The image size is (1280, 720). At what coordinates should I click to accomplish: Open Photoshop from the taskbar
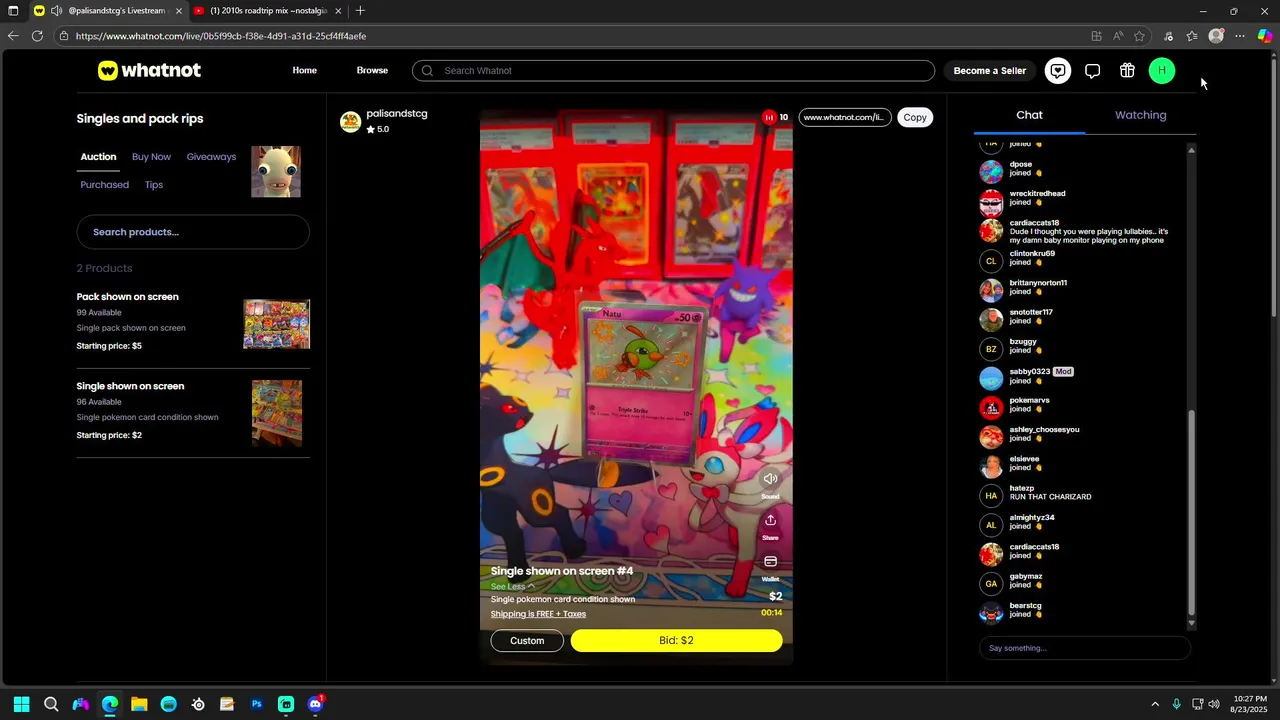click(x=257, y=704)
